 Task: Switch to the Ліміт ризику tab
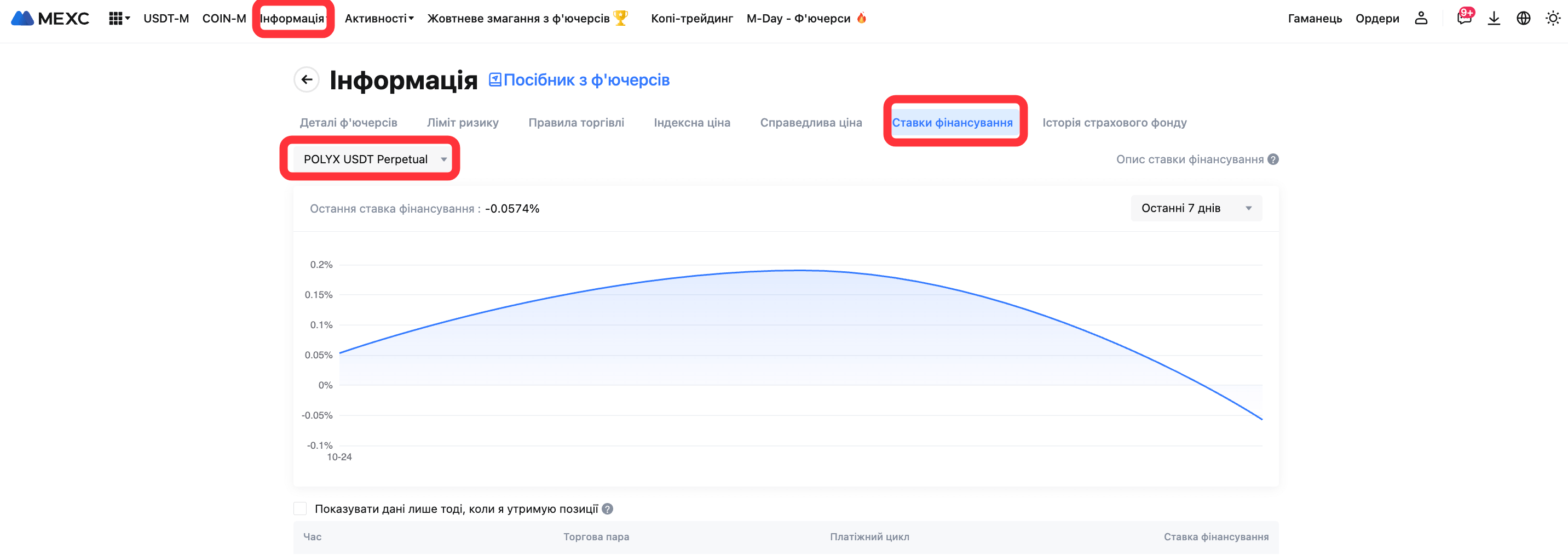pyautogui.click(x=463, y=123)
